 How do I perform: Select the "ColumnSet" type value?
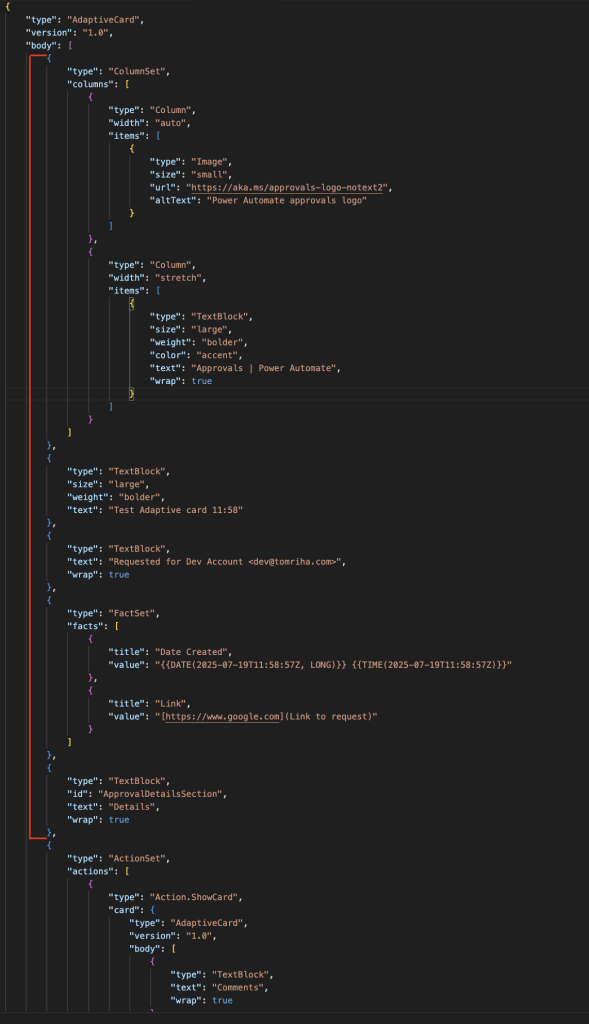[138, 71]
